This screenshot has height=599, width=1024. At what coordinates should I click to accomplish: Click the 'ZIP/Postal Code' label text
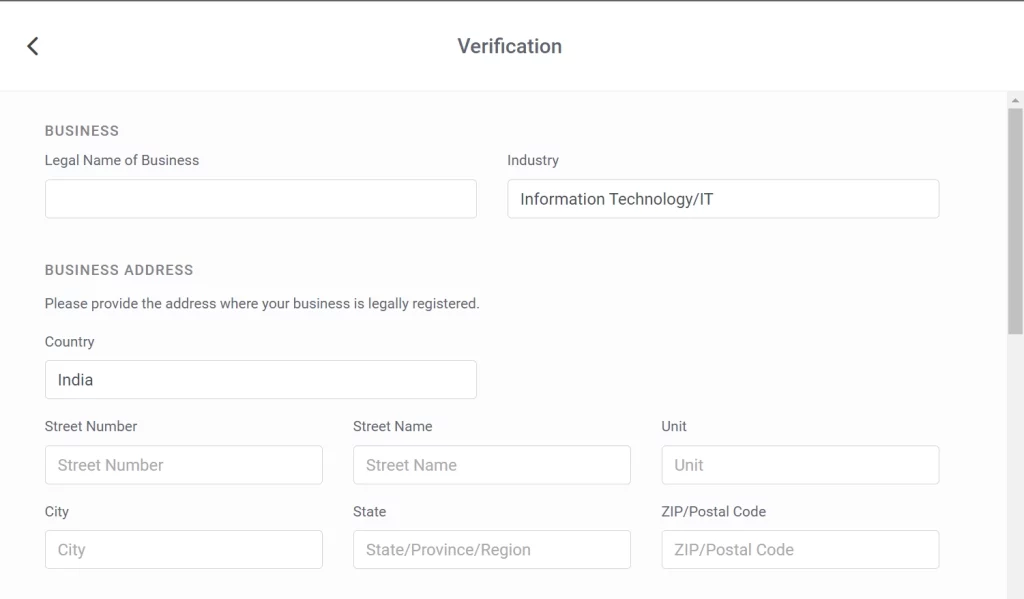(x=713, y=511)
